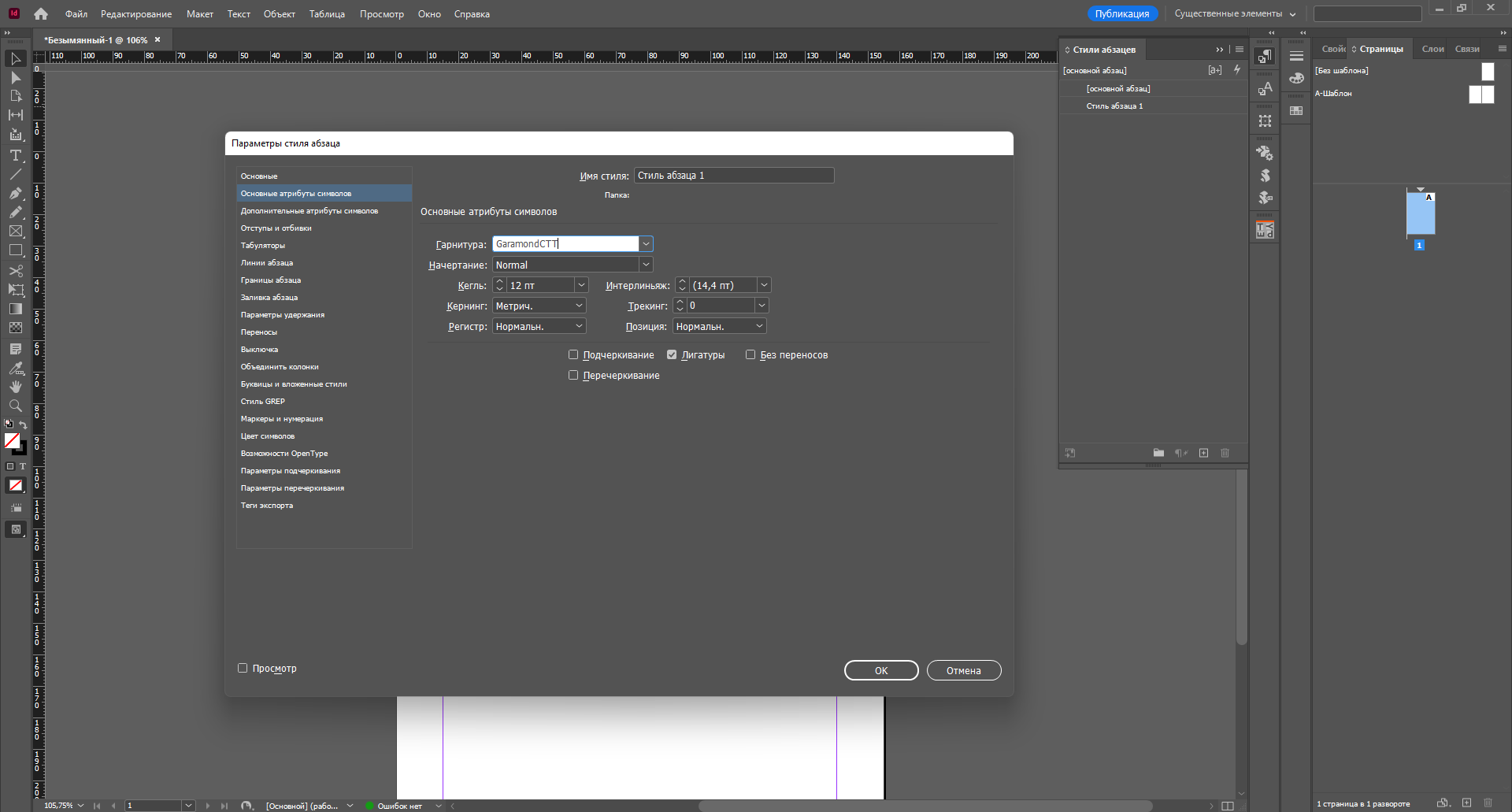Viewport: 1512px width, 812px height.
Task: Select the Line tool
Action: [15, 174]
